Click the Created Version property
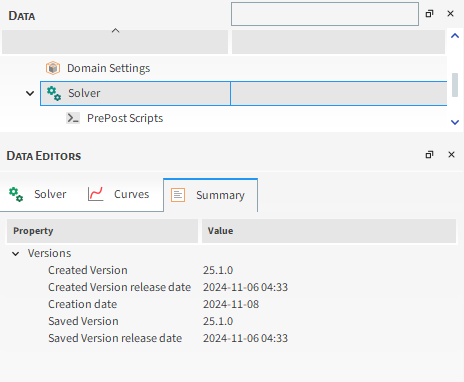 [x=88, y=270]
